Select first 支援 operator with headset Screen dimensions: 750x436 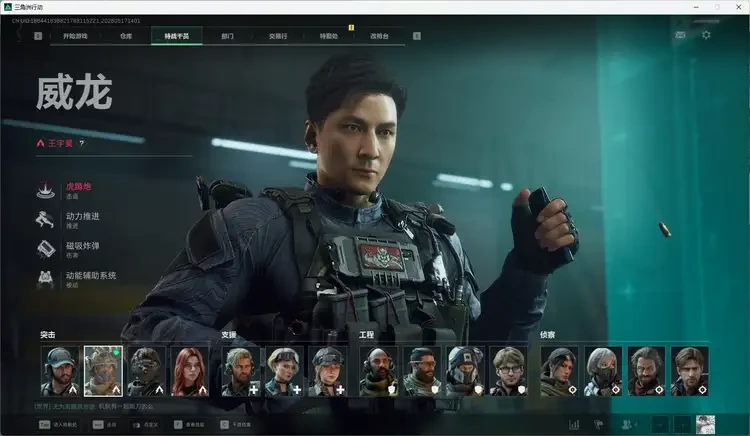coord(241,371)
